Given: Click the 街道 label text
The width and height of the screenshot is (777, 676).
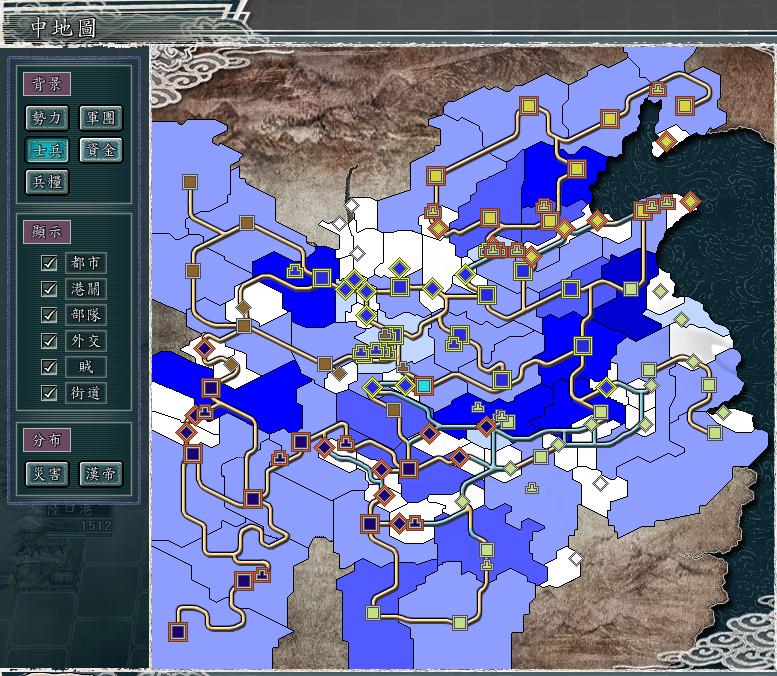Looking at the screenshot, I should (86, 393).
